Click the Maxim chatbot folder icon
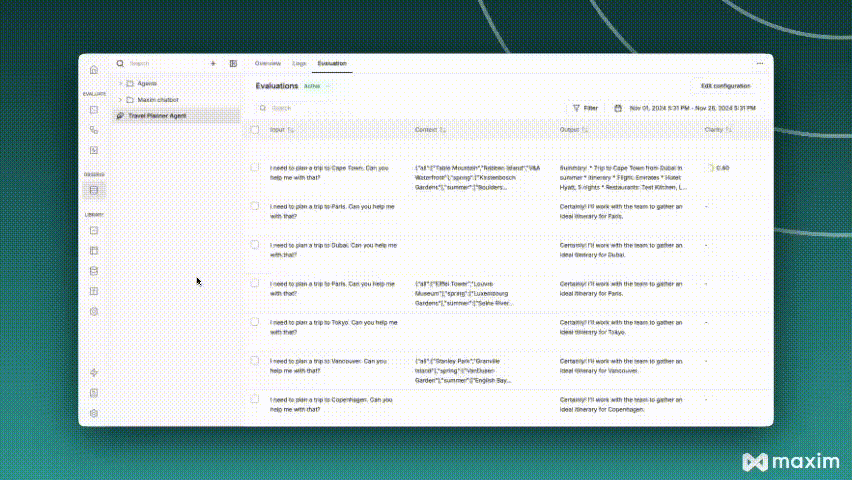 click(130, 100)
